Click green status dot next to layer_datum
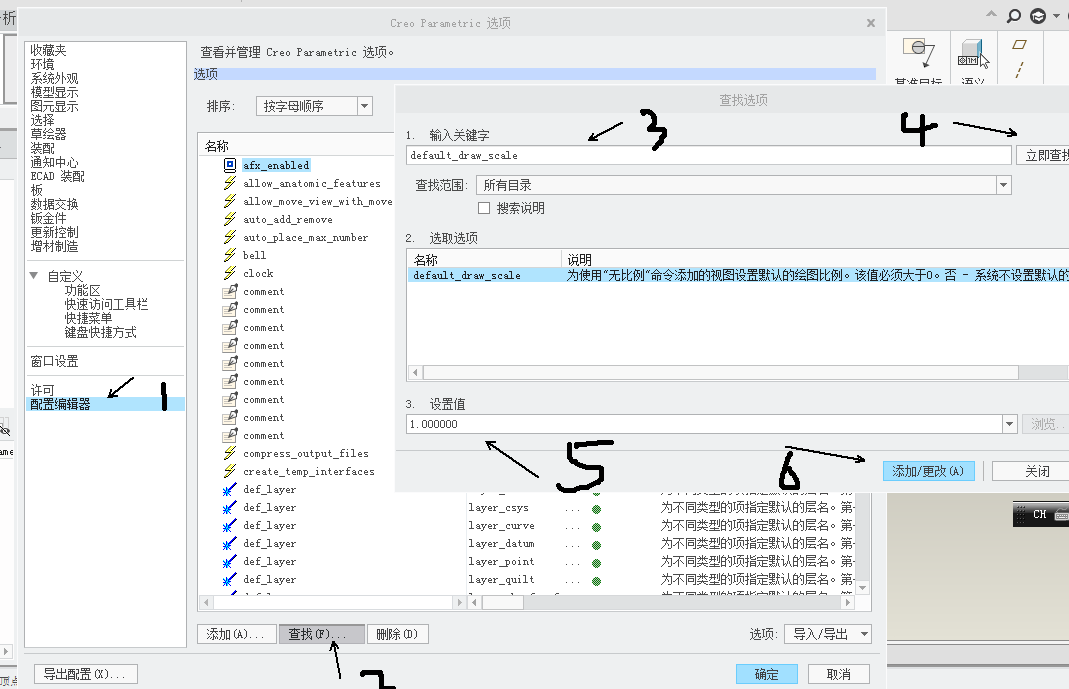1069x689 pixels. 597,545
